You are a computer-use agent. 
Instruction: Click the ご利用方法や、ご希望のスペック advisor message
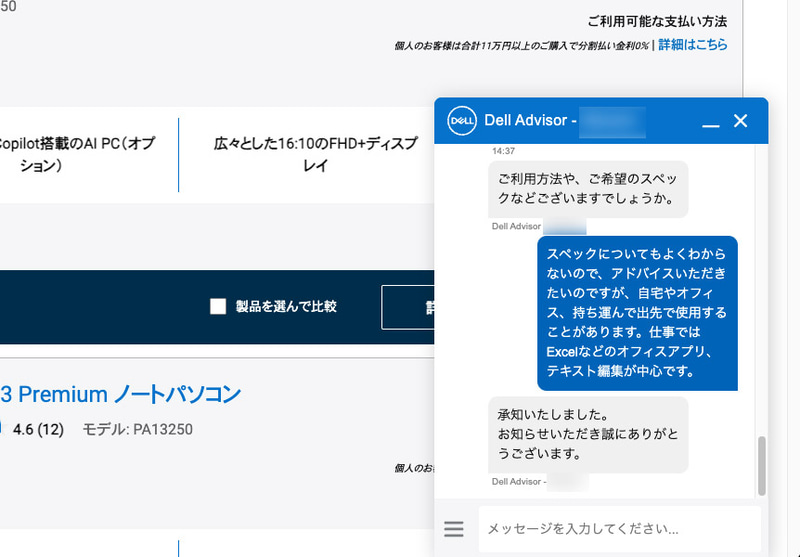588,189
